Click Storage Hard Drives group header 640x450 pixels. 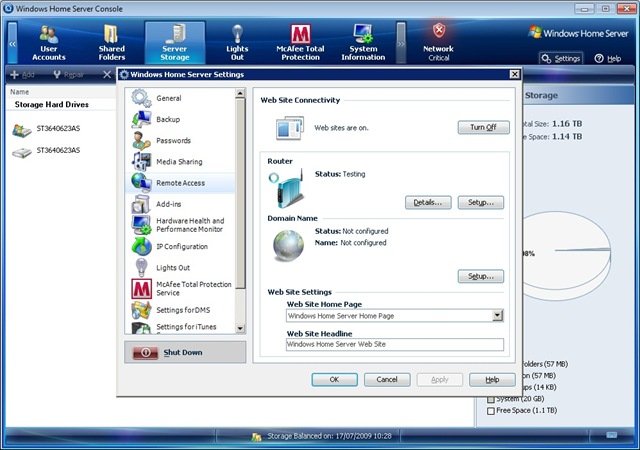pyautogui.click(x=52, y=105)
